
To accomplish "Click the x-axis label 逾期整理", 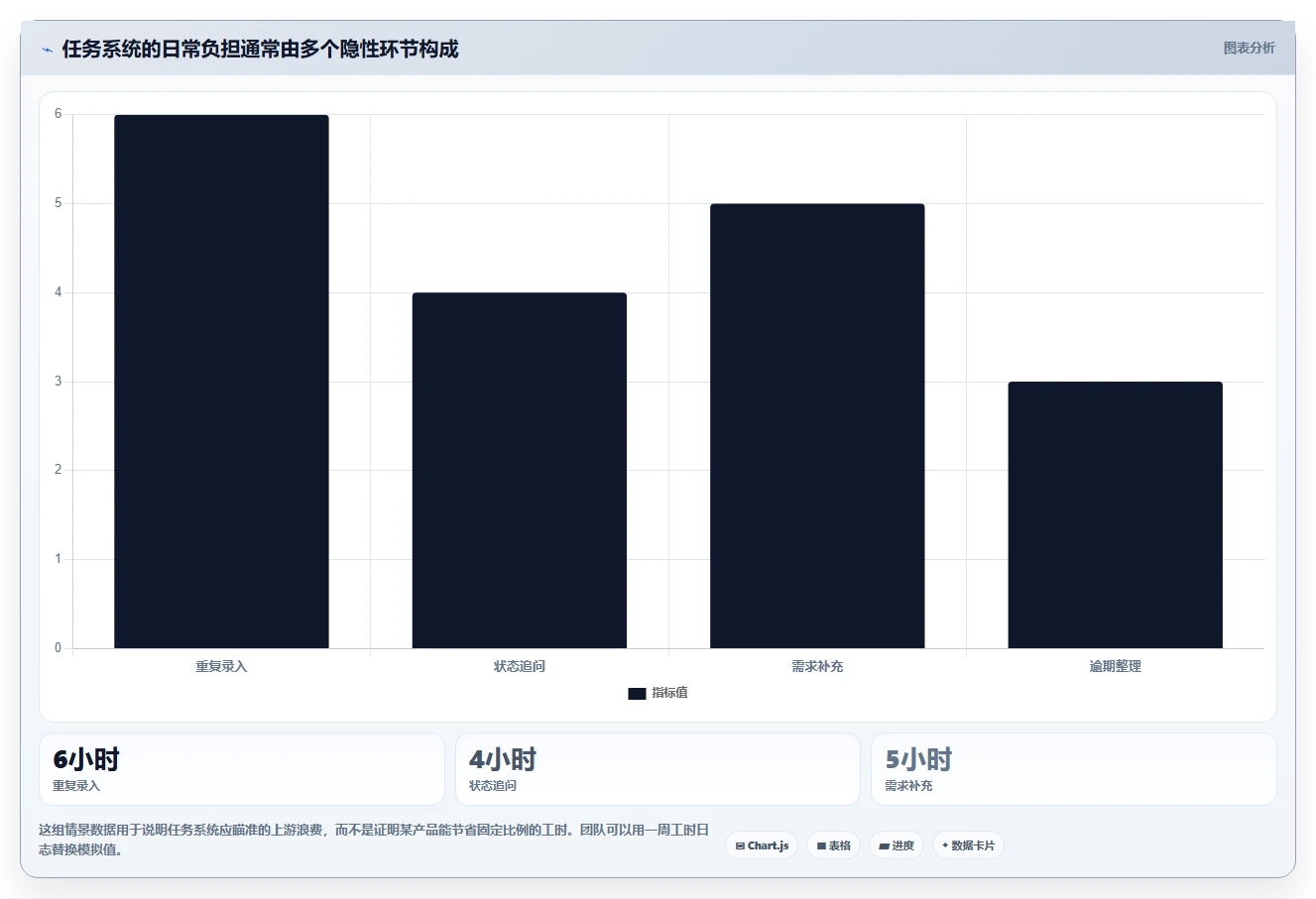I will tap(1116, 666).
